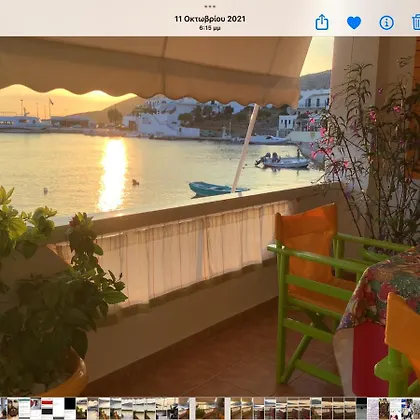420x420 pixels.
Task: Select the red, white and black flag thumbnail
Action: pos(47,408)
